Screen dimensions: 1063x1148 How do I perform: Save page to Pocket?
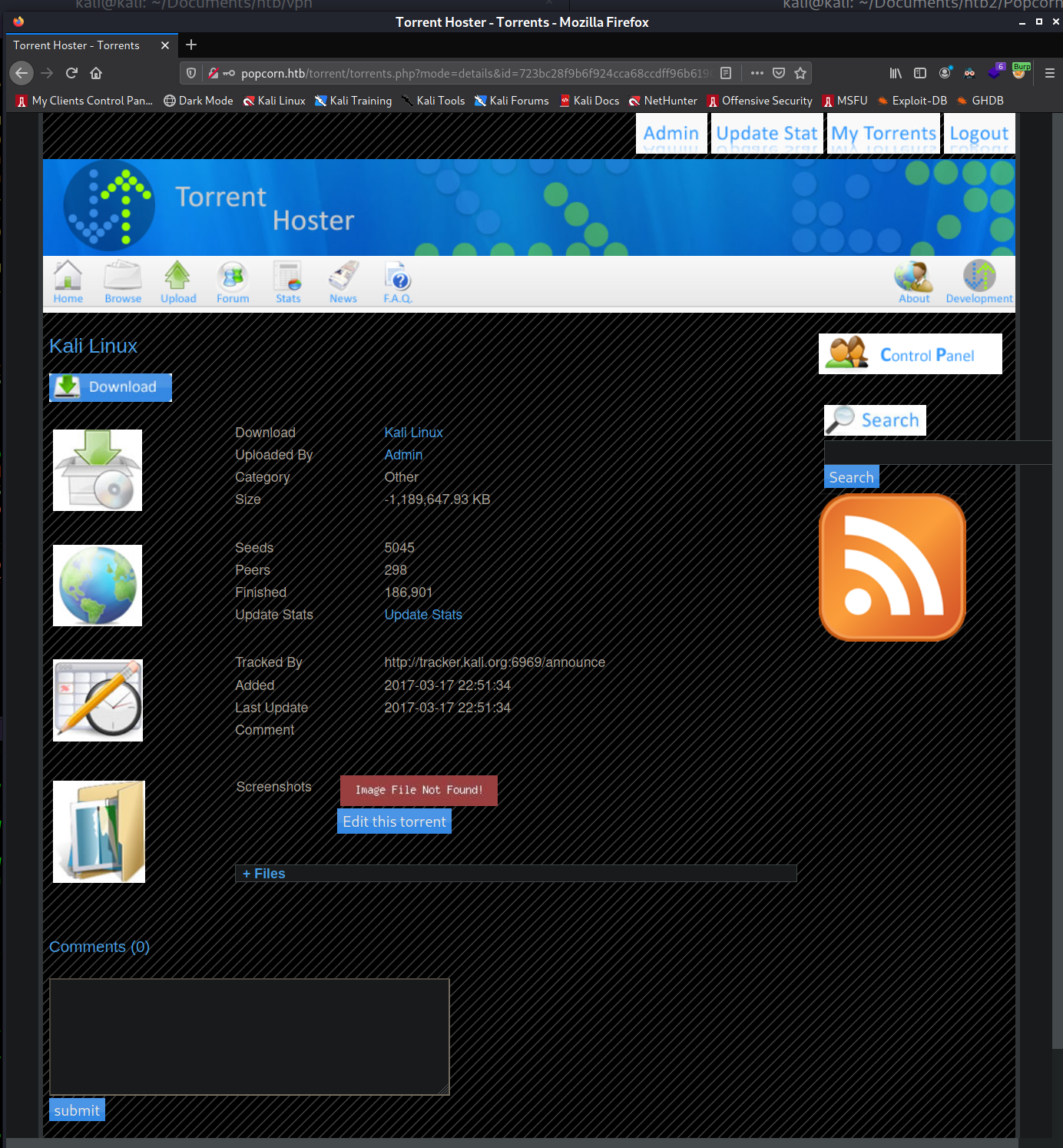click(x=779, y=73)
